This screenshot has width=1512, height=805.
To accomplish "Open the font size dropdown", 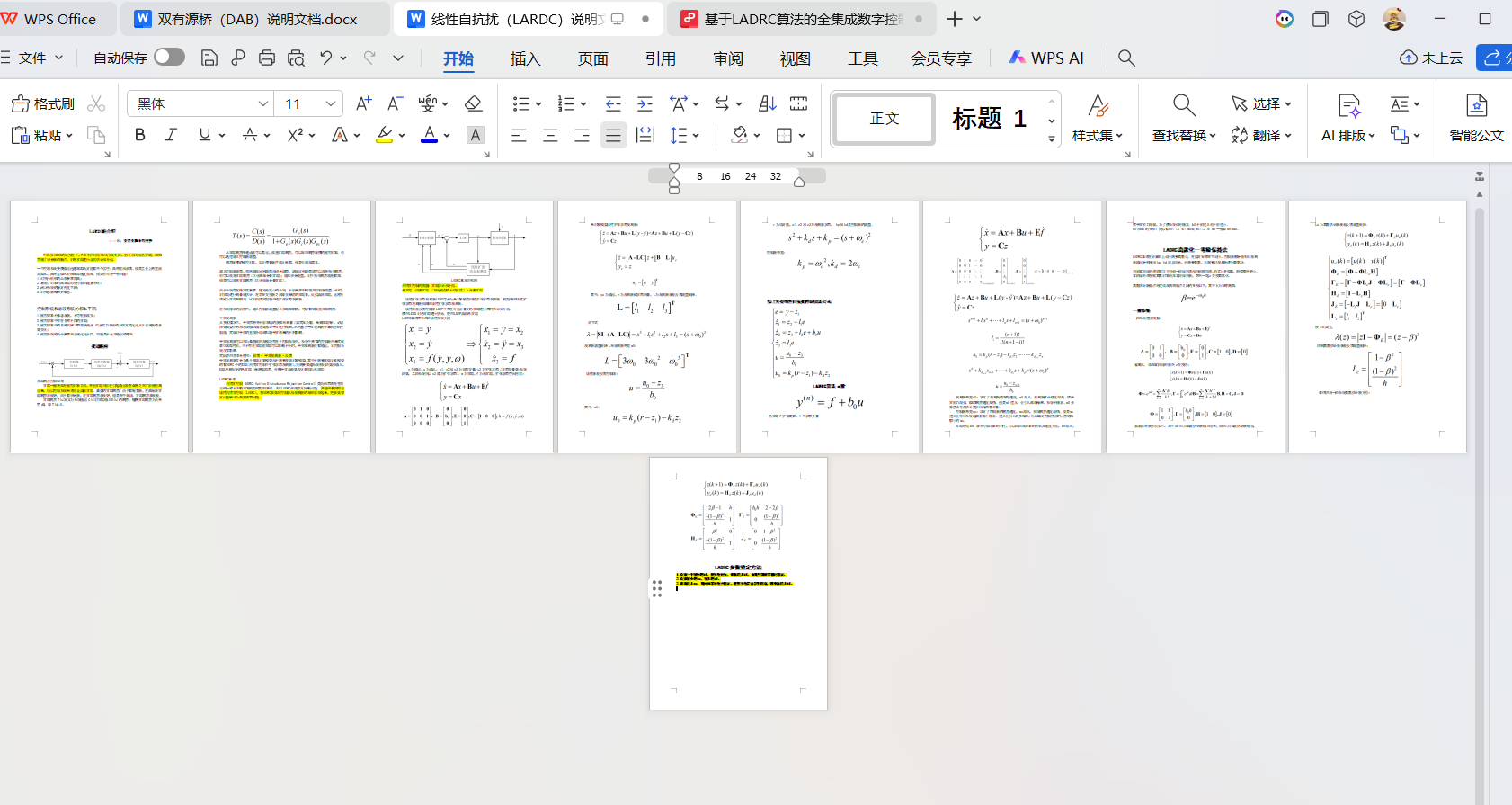I will click(331, 103).
